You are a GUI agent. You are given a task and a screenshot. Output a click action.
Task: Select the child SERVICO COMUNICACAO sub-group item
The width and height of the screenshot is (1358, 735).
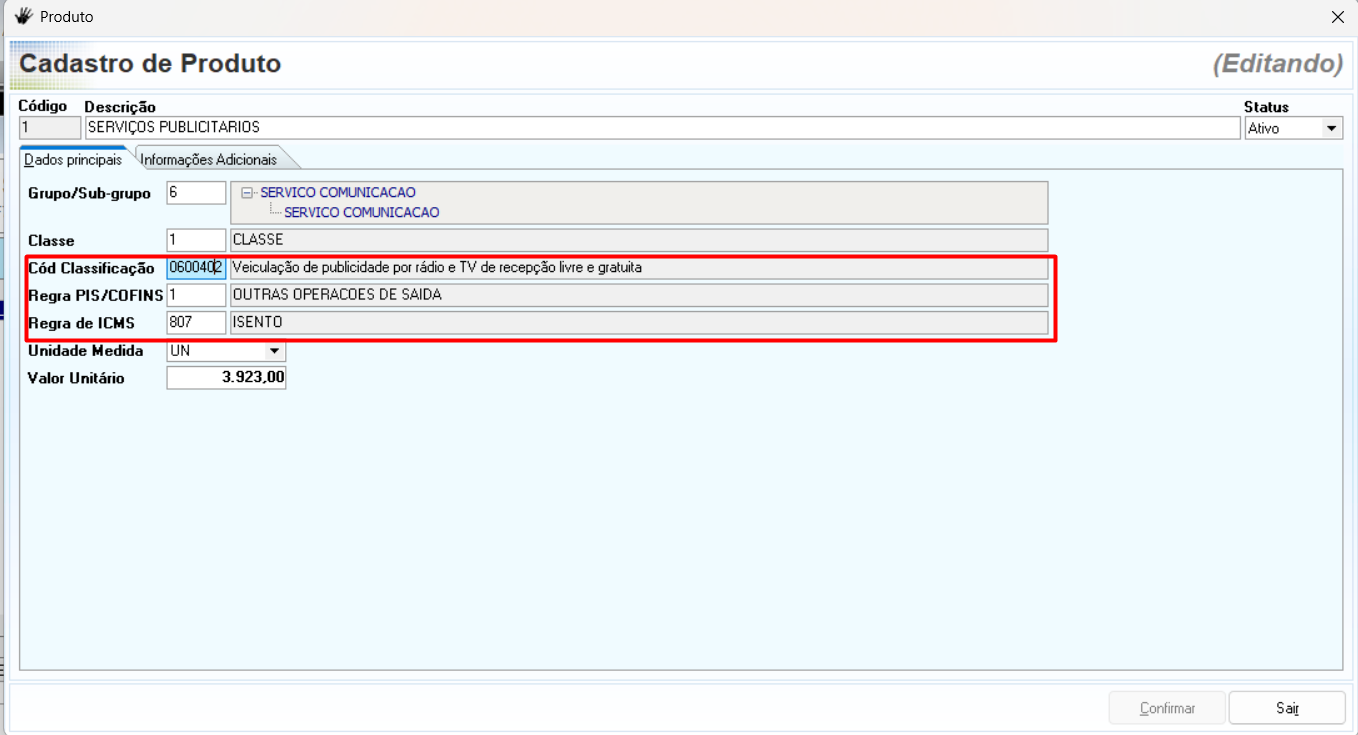point(361,213)
